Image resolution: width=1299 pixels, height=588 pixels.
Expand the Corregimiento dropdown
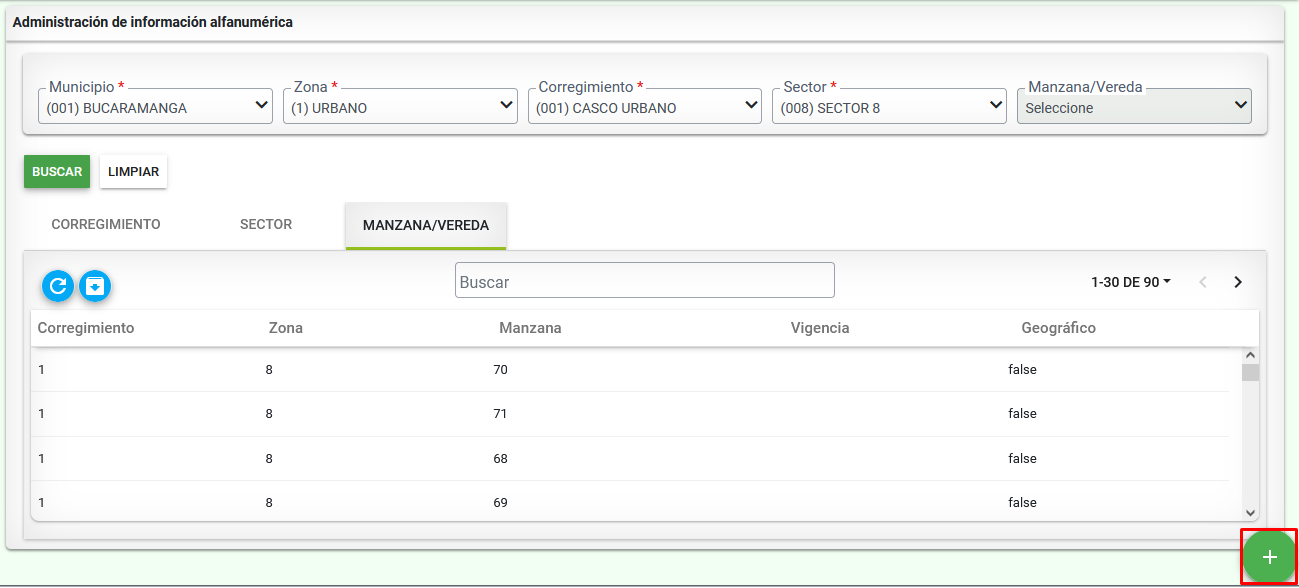[645, 107]
